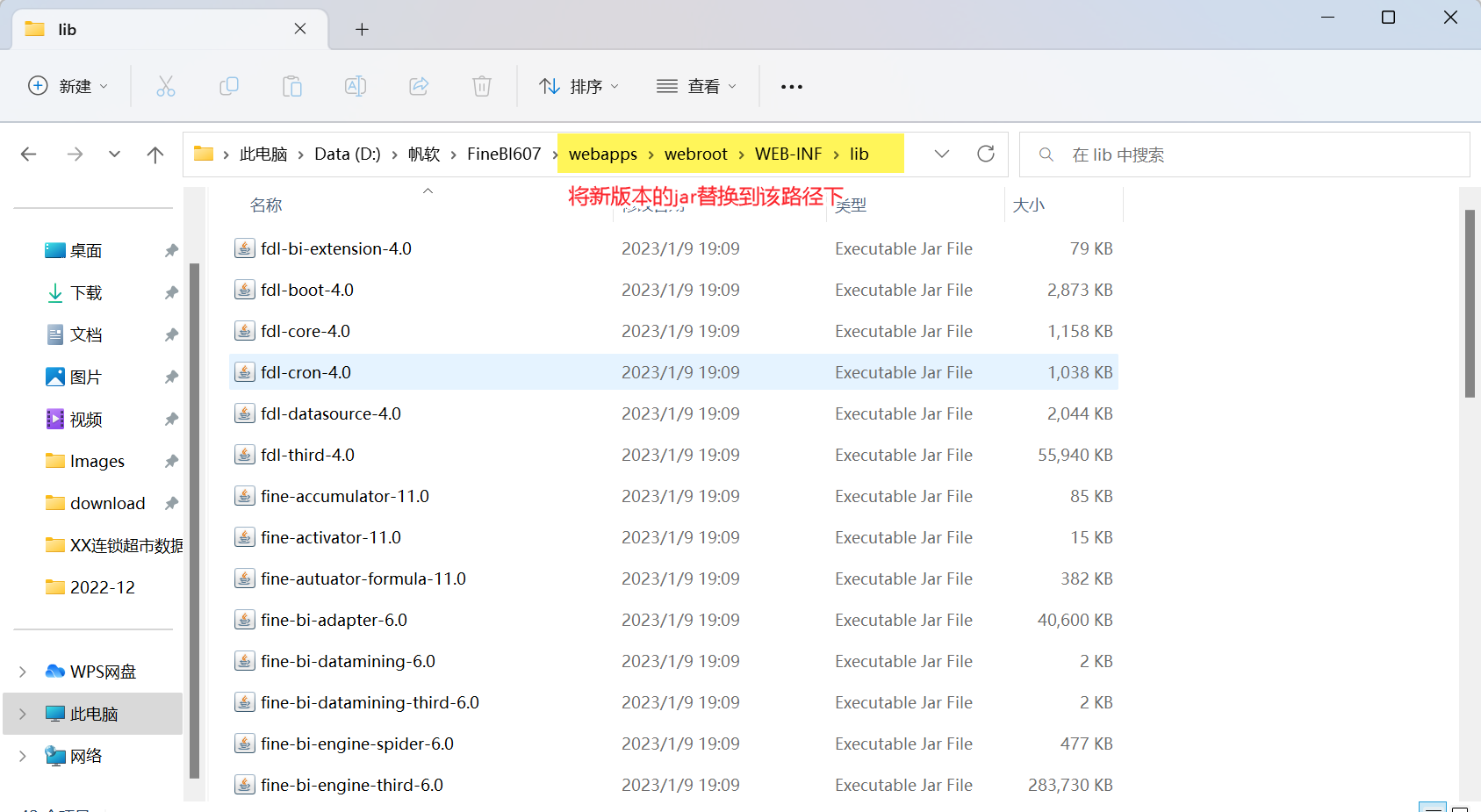Select the file fine-bi-datamining-third-6.0
The image size is (1481, 812).
point(673,702)
